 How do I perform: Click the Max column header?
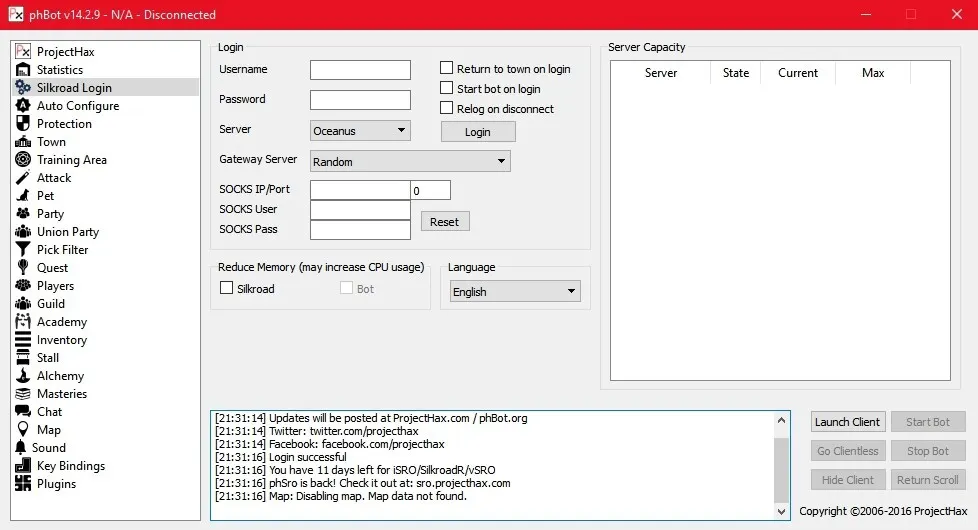(873, 72)
